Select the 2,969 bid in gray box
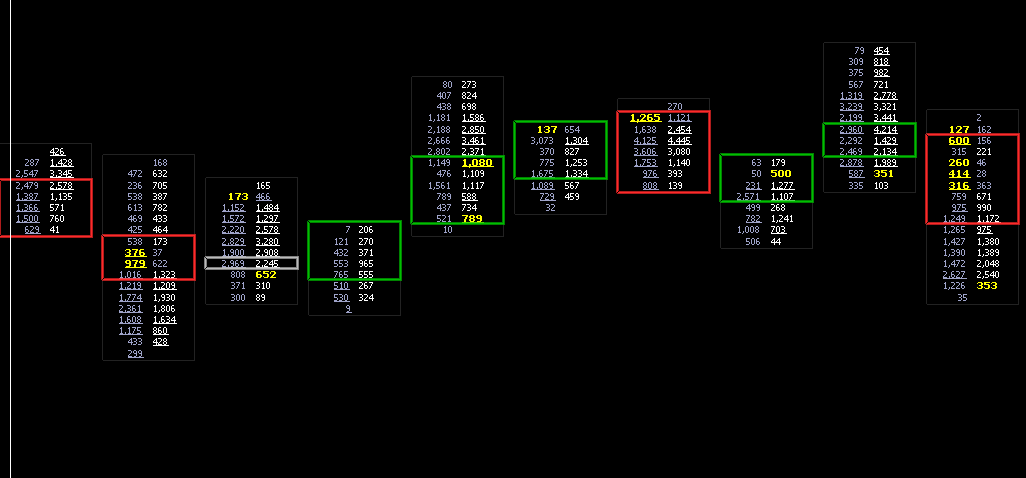 pyautogui.click(x=233, y=264)
